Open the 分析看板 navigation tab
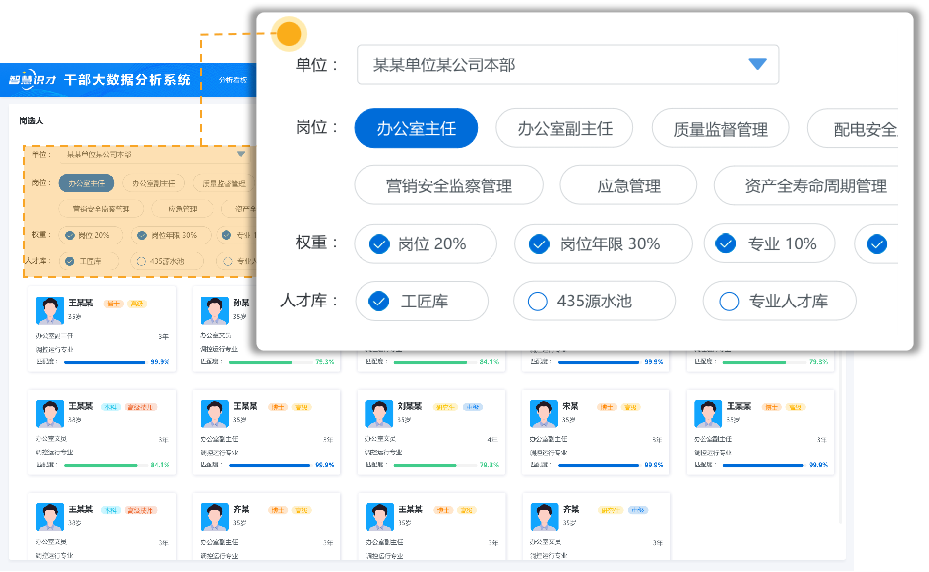This screenshot has width=929, height=572. [x=232, y=80]
